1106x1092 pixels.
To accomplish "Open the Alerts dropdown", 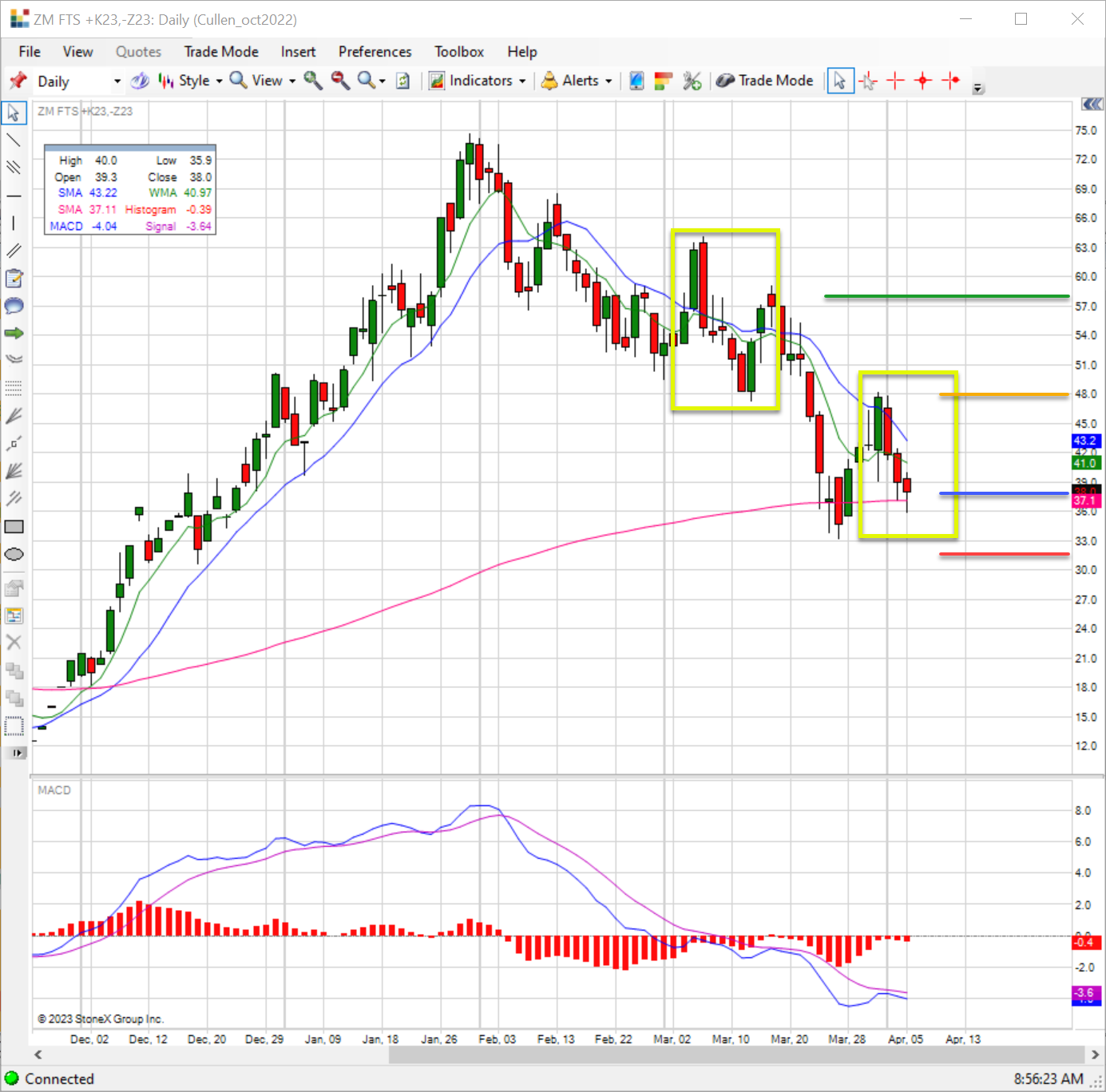I will 577,81.
